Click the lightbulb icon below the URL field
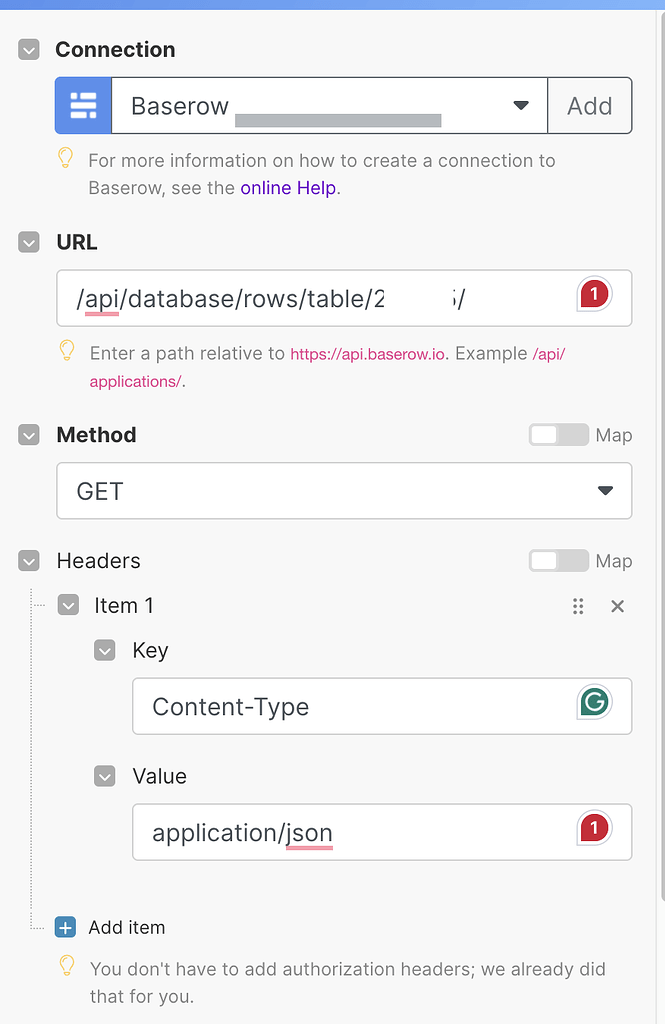The width and height of the screenshot is (665, 1024). pyautogui.click(x=65, y=350)
